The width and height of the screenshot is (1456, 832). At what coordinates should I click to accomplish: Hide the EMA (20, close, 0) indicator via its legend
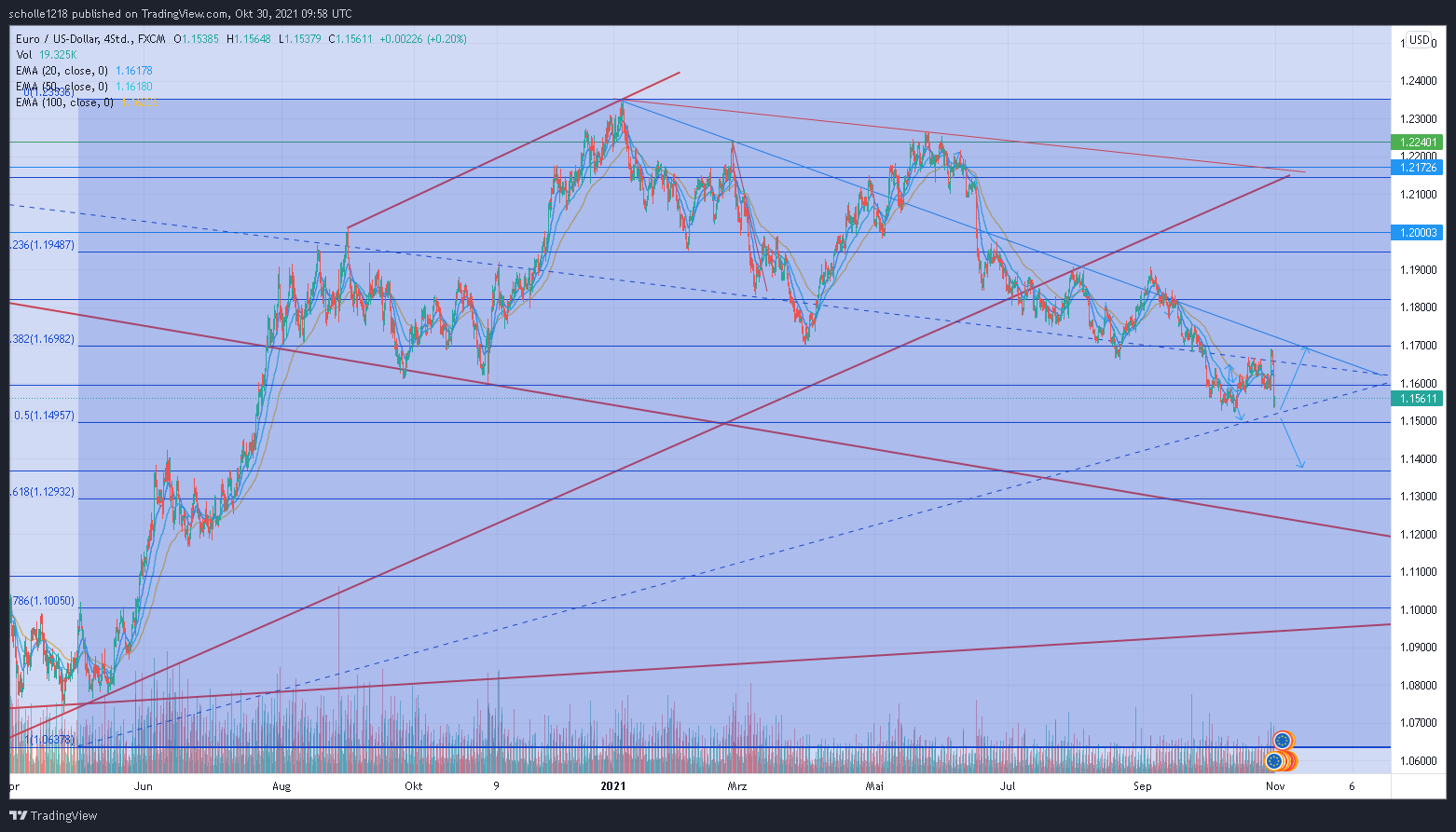(x=60, y=70)
